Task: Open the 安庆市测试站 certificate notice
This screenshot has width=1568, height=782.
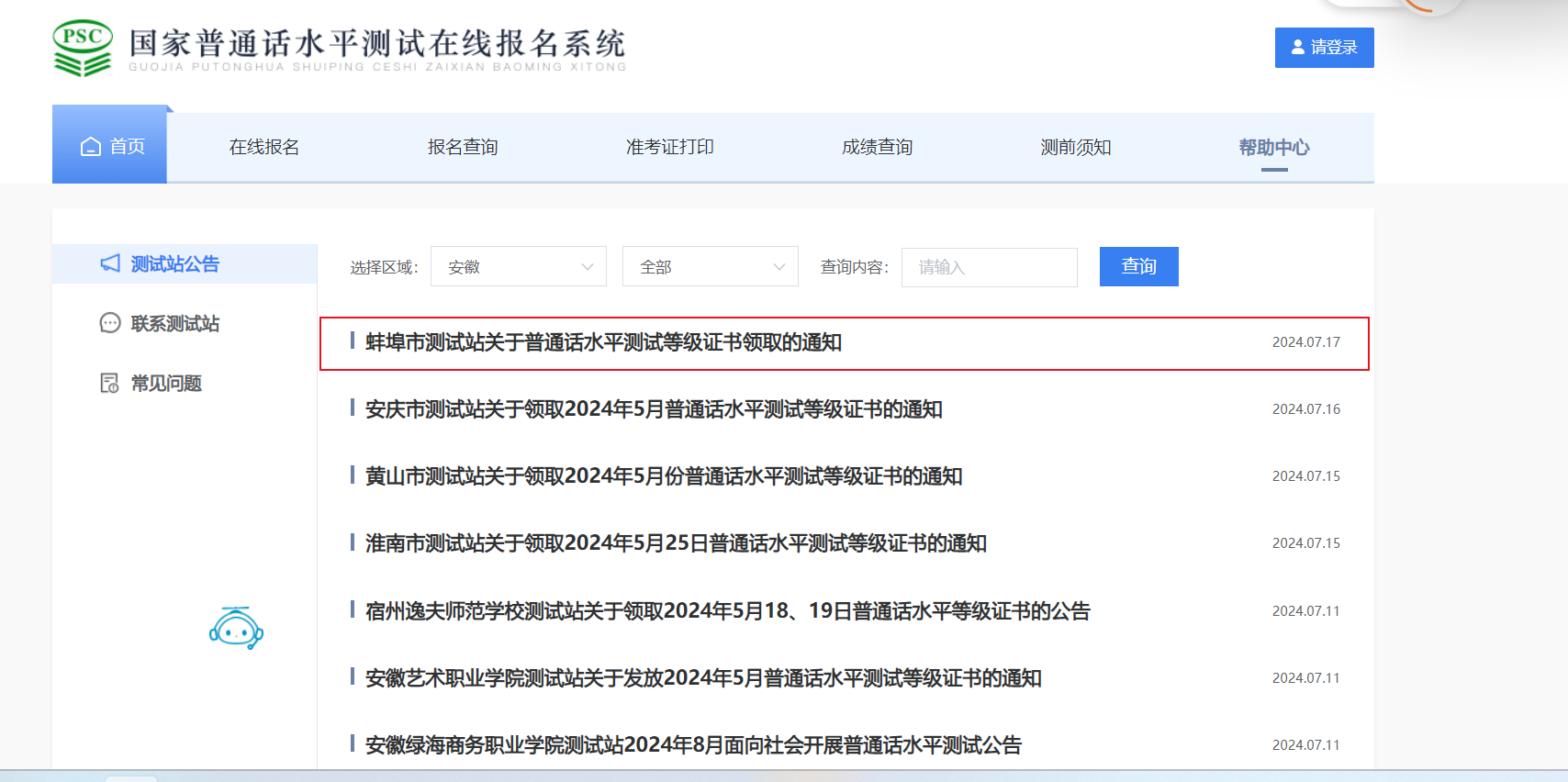Action: point(654,409)
